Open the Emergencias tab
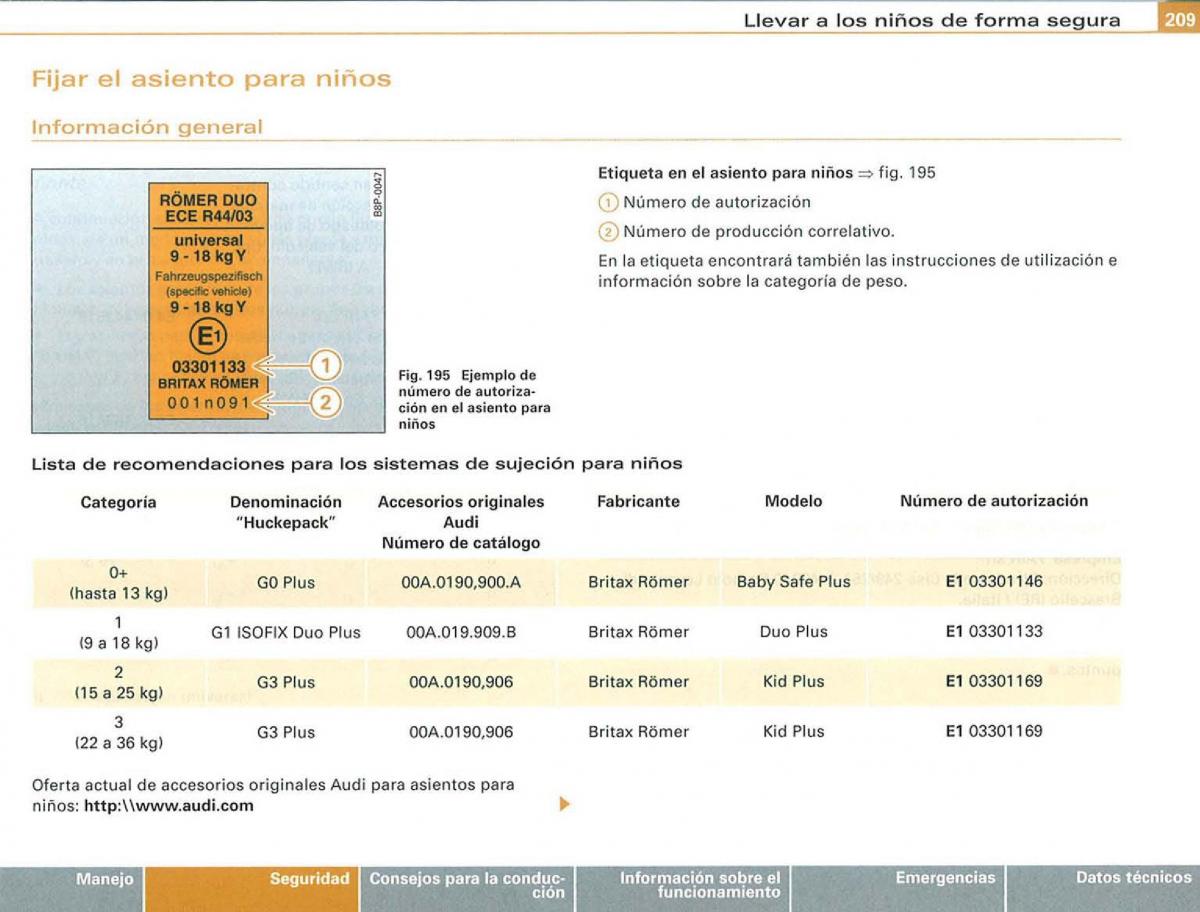 [x=898, y=888]
